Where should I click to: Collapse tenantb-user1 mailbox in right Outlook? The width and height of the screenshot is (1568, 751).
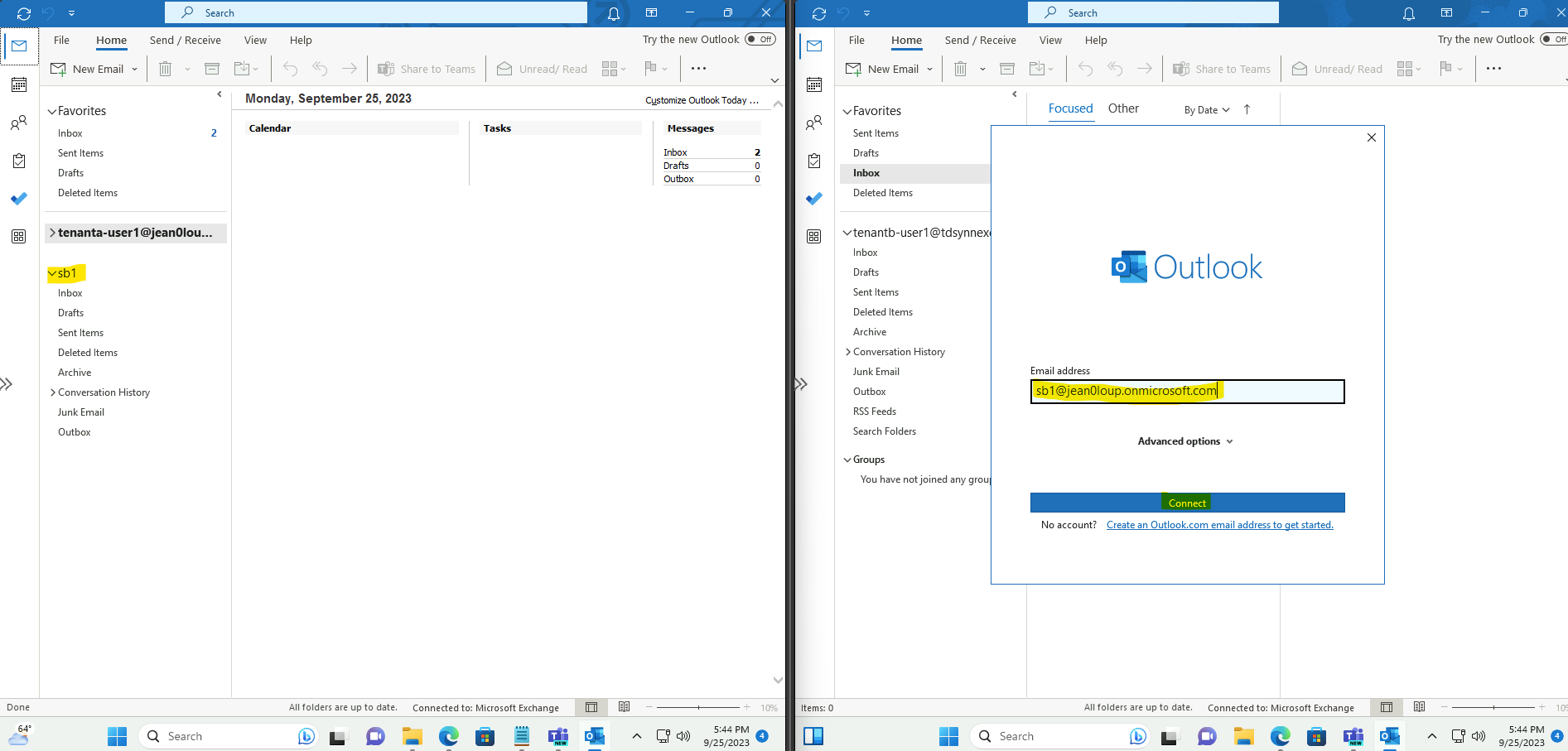click(847, 233)
